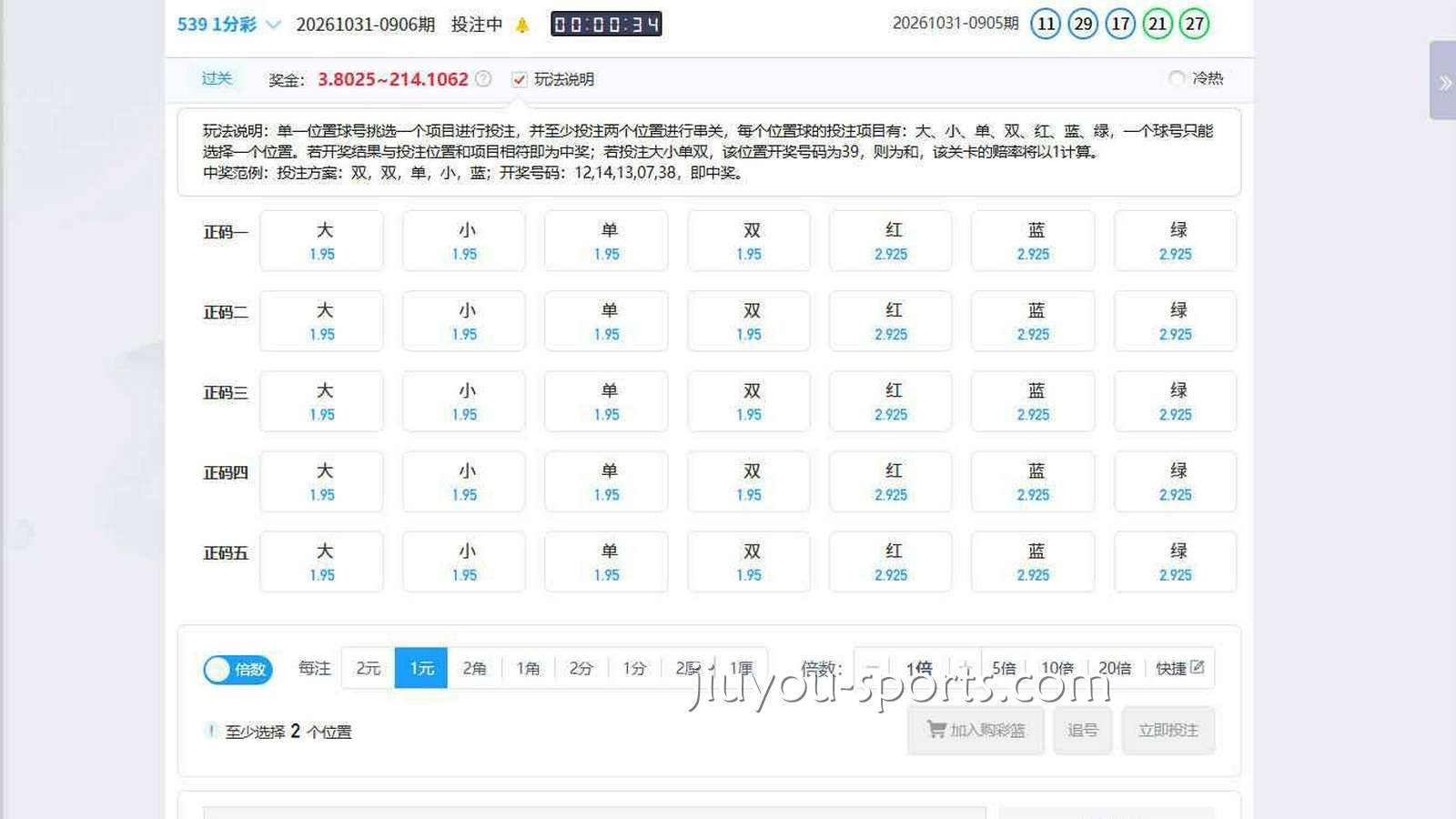Screen dimensions: 1456x819
Task: Decrease the multiplier with minus button
Action: pos(872,668)
